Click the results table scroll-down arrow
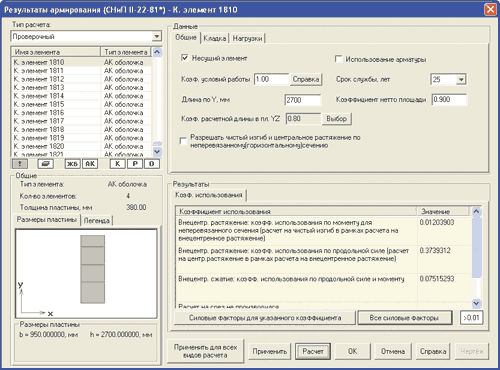500x370 pixels. pos(476,303)
